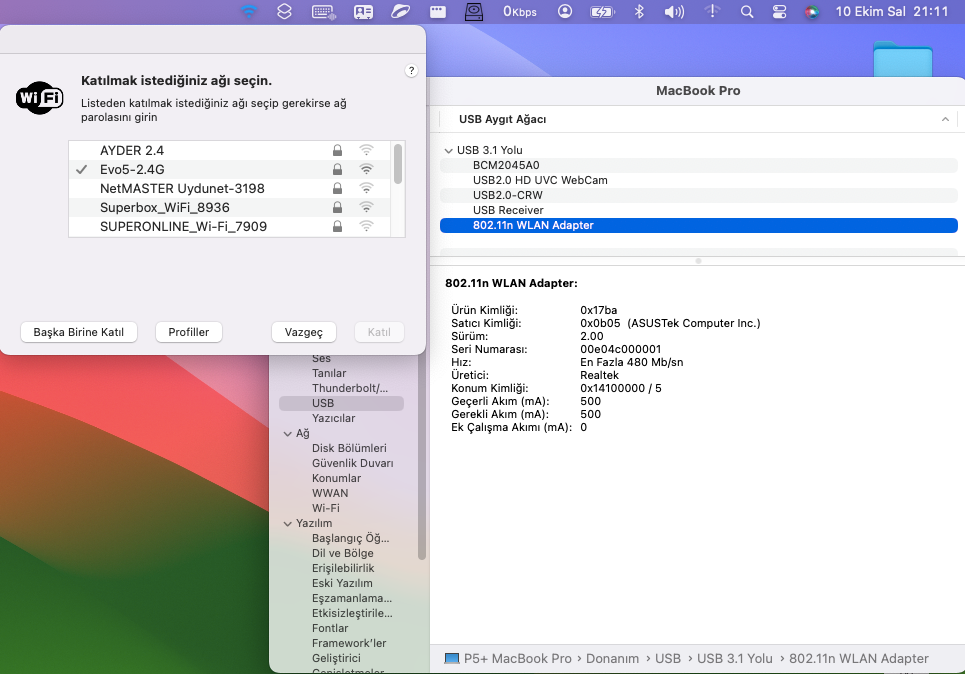Click the contact card menu bar icon
Image resolution: width=965 pixels, height=674 pixels.
coord(363,12)
